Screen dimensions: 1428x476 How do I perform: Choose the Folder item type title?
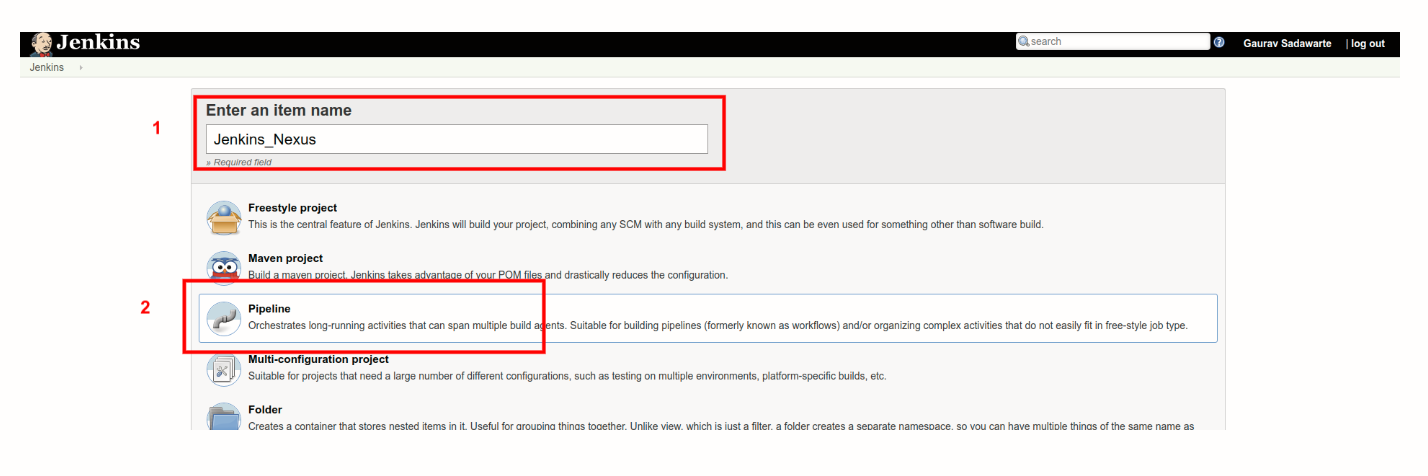[x=265, y=410]
